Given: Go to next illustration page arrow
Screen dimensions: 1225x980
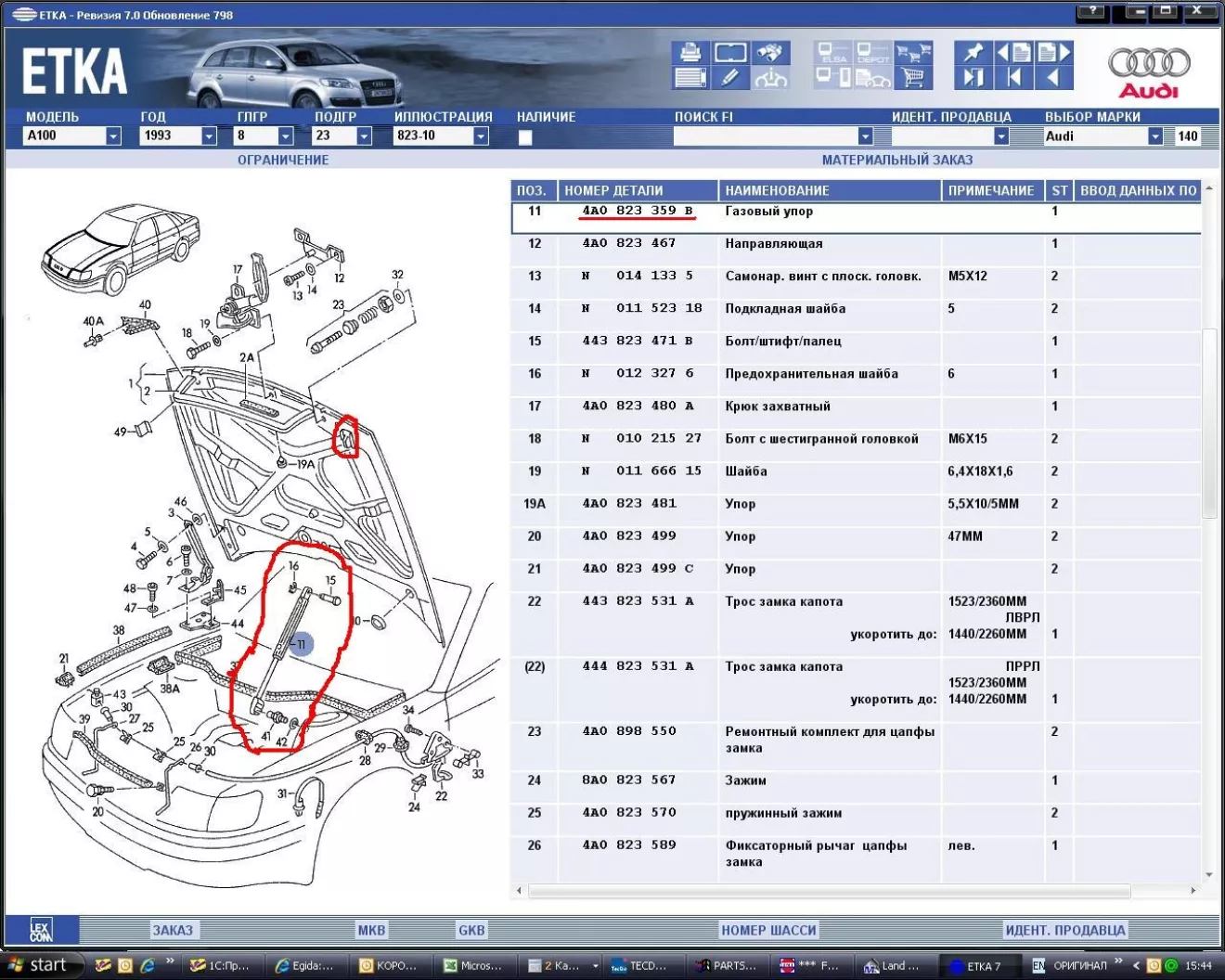Looking at the screenshot, I should [x=1053, y=52].
